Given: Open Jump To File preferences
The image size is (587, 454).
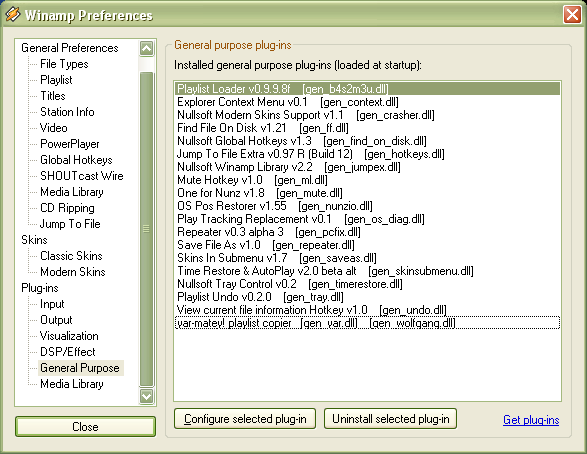Looking at the screenshot, I should coord(70,224).
